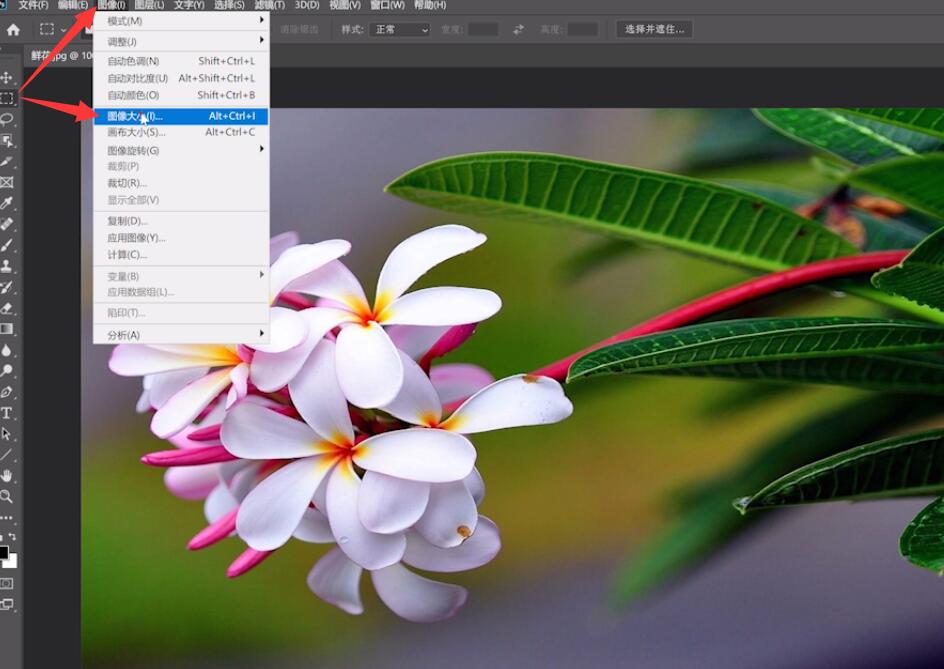Viewport: 944px width, 669px height.
Task: Choose 图像大小(I)... from the menu
Action: 181,116
